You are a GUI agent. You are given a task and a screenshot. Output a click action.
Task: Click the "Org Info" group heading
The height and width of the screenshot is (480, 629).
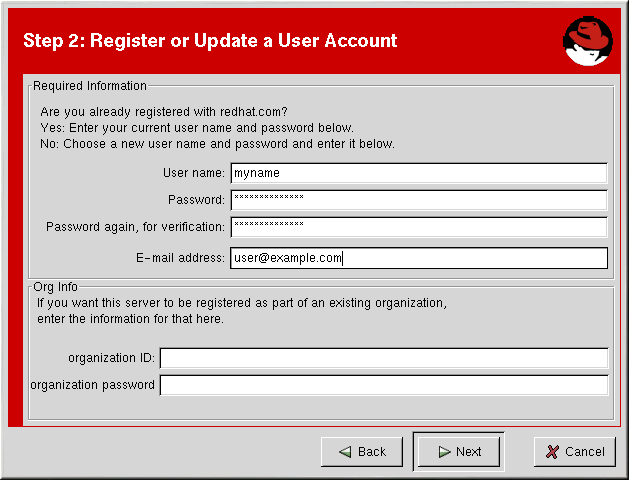[x=55, y=287]
